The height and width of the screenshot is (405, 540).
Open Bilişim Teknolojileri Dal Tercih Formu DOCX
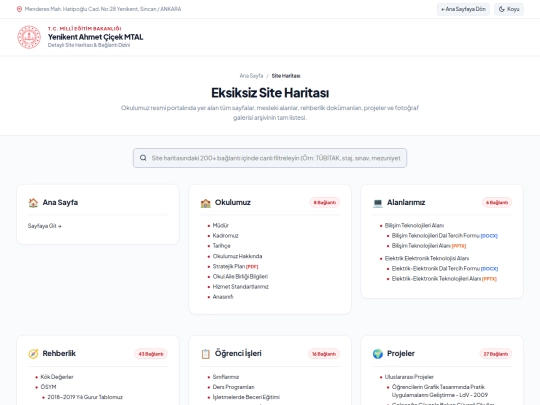tap(445, 236)
